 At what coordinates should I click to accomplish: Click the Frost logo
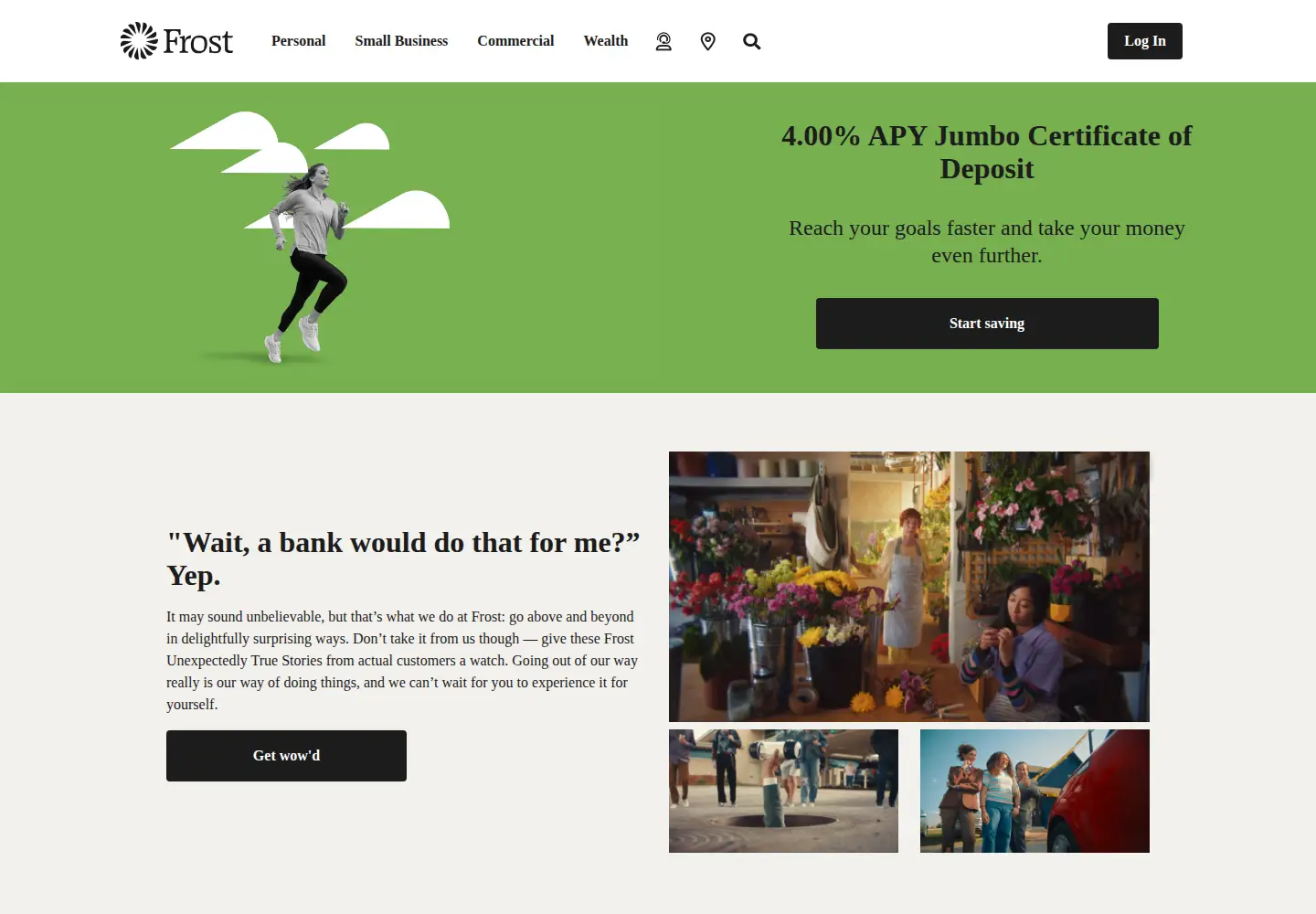tap(176, 41)
